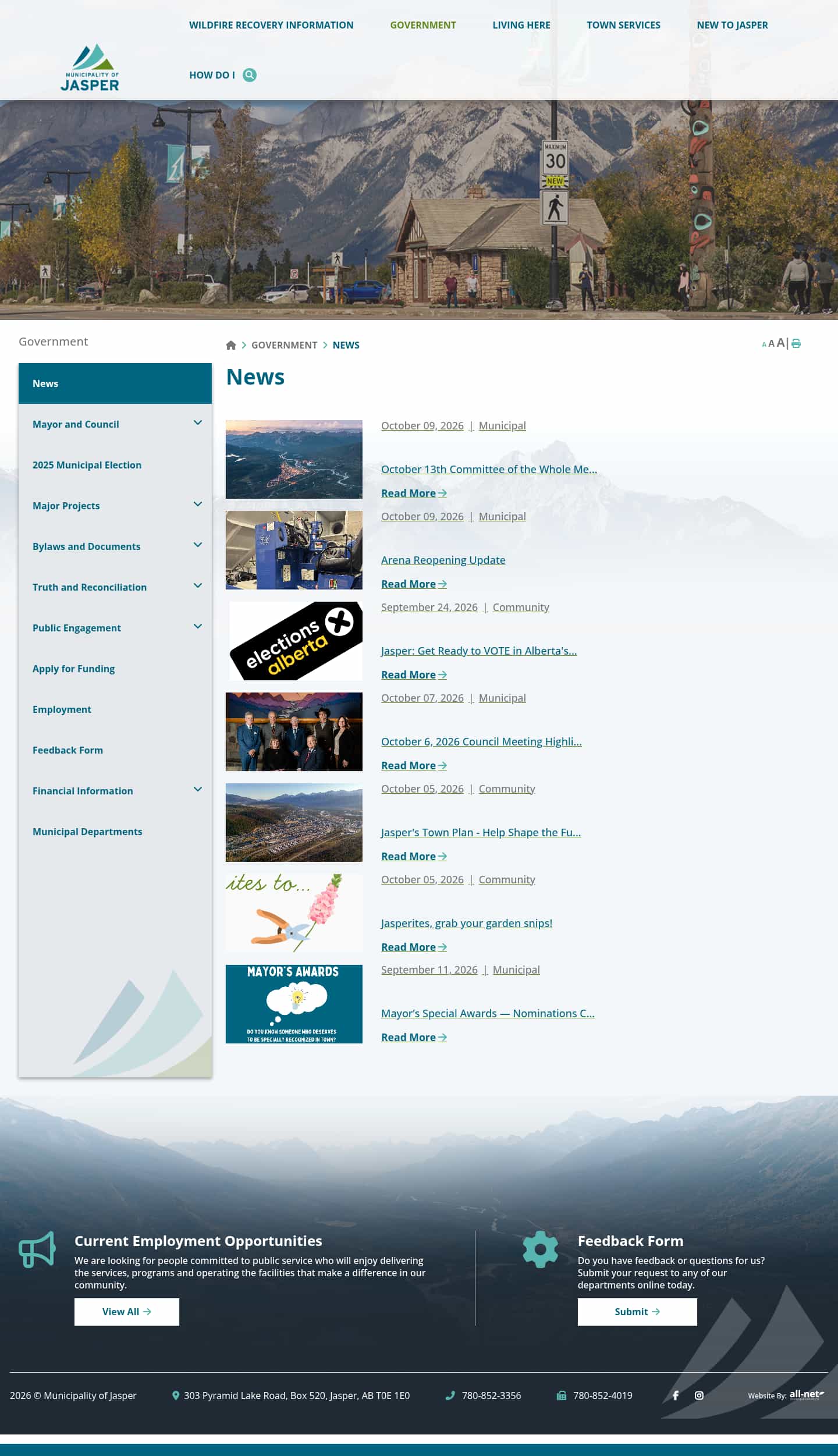Open the Town Services menu
Viewport: 838px width, 1456px height.
(x=623, y=25)
